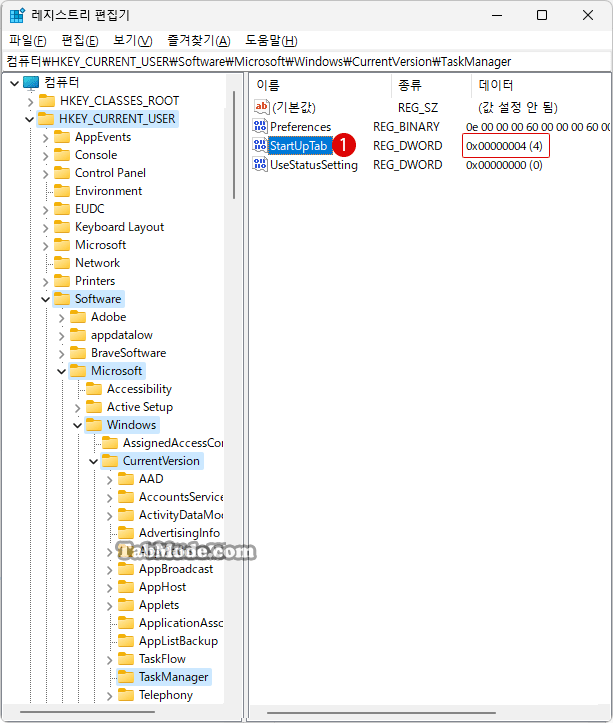Expand the HKEY_CLASSES_ROOT node
This screenshot has height=723, width=613.
click(30, 101)
